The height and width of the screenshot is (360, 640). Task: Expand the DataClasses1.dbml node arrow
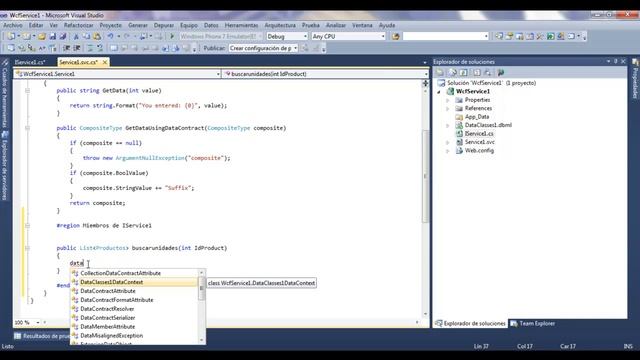tap(448, 125)
